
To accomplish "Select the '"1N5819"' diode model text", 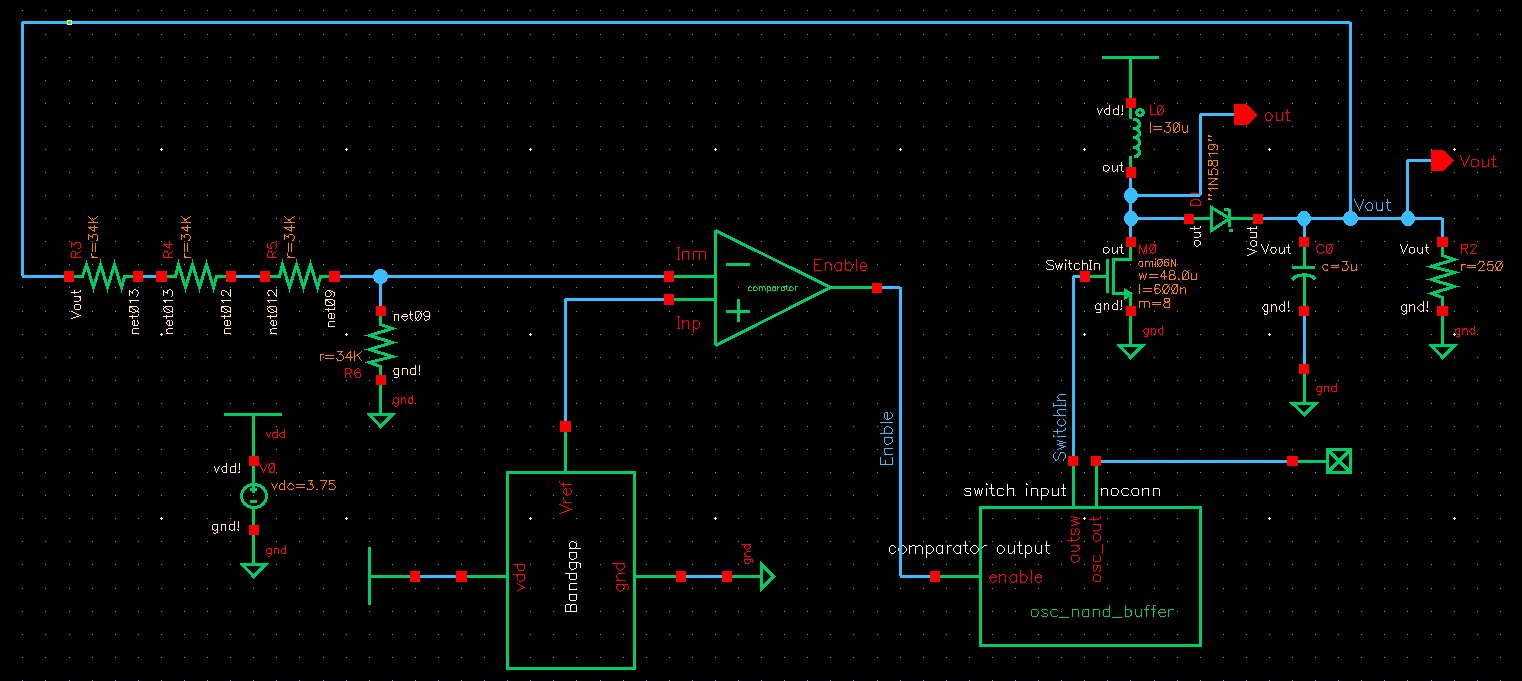I will (x=1211, y=166).
